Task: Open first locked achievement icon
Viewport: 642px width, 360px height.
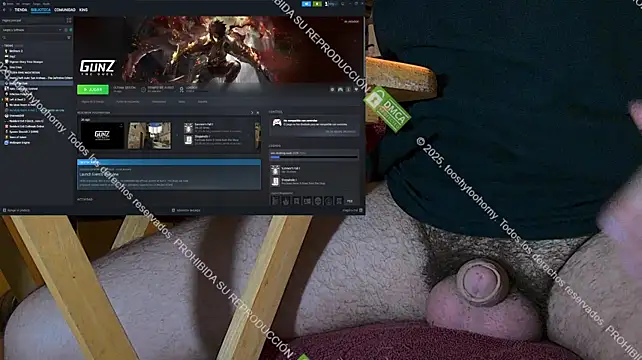Action: point(275,201)
